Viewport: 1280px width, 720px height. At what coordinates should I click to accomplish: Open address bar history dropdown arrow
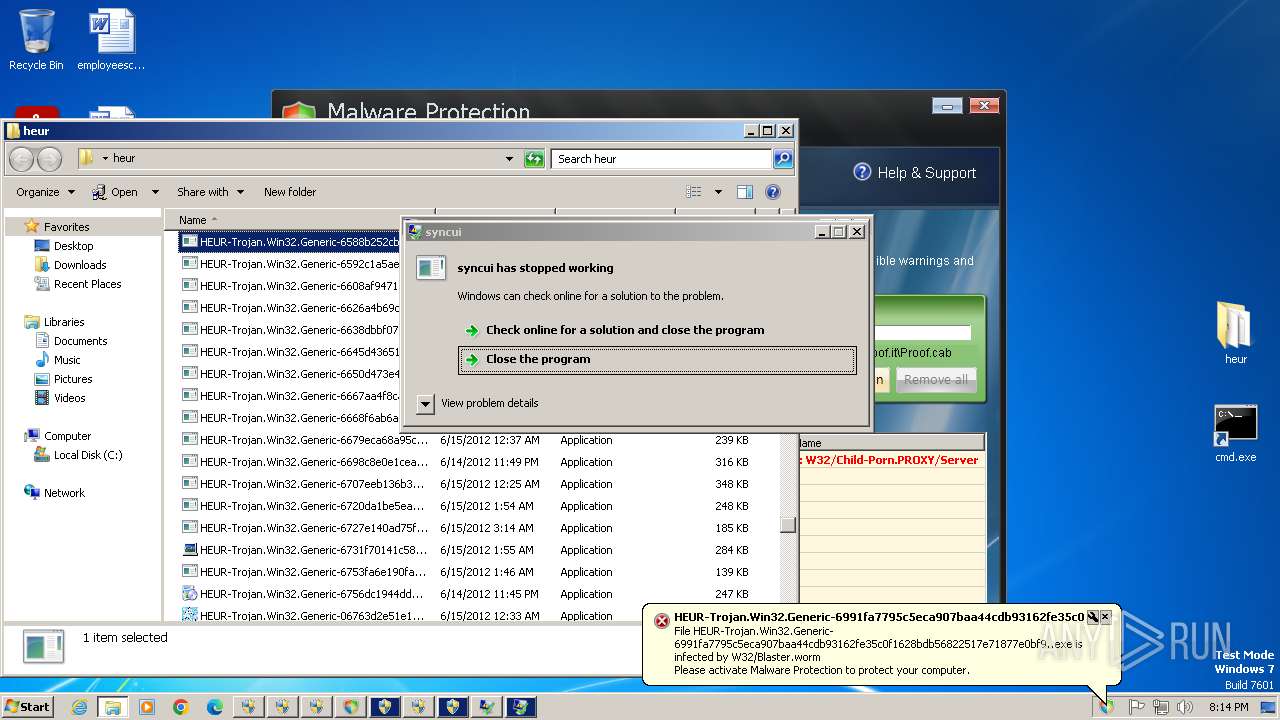tap(509, 159)
